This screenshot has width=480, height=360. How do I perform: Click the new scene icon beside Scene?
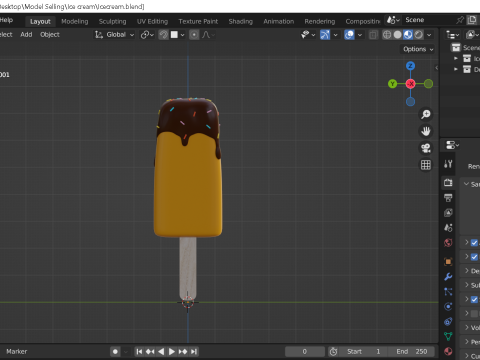pyautogui.click(x=472, y=20)
